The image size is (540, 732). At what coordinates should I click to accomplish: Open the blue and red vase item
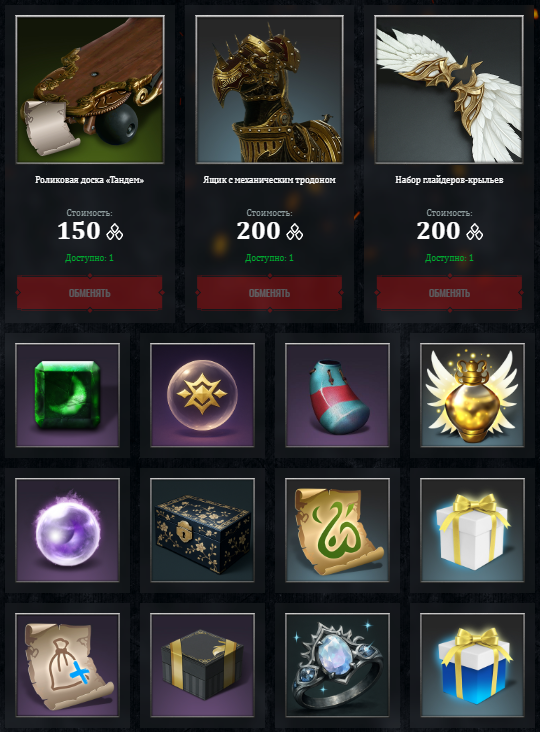click(x=337, y=395)
